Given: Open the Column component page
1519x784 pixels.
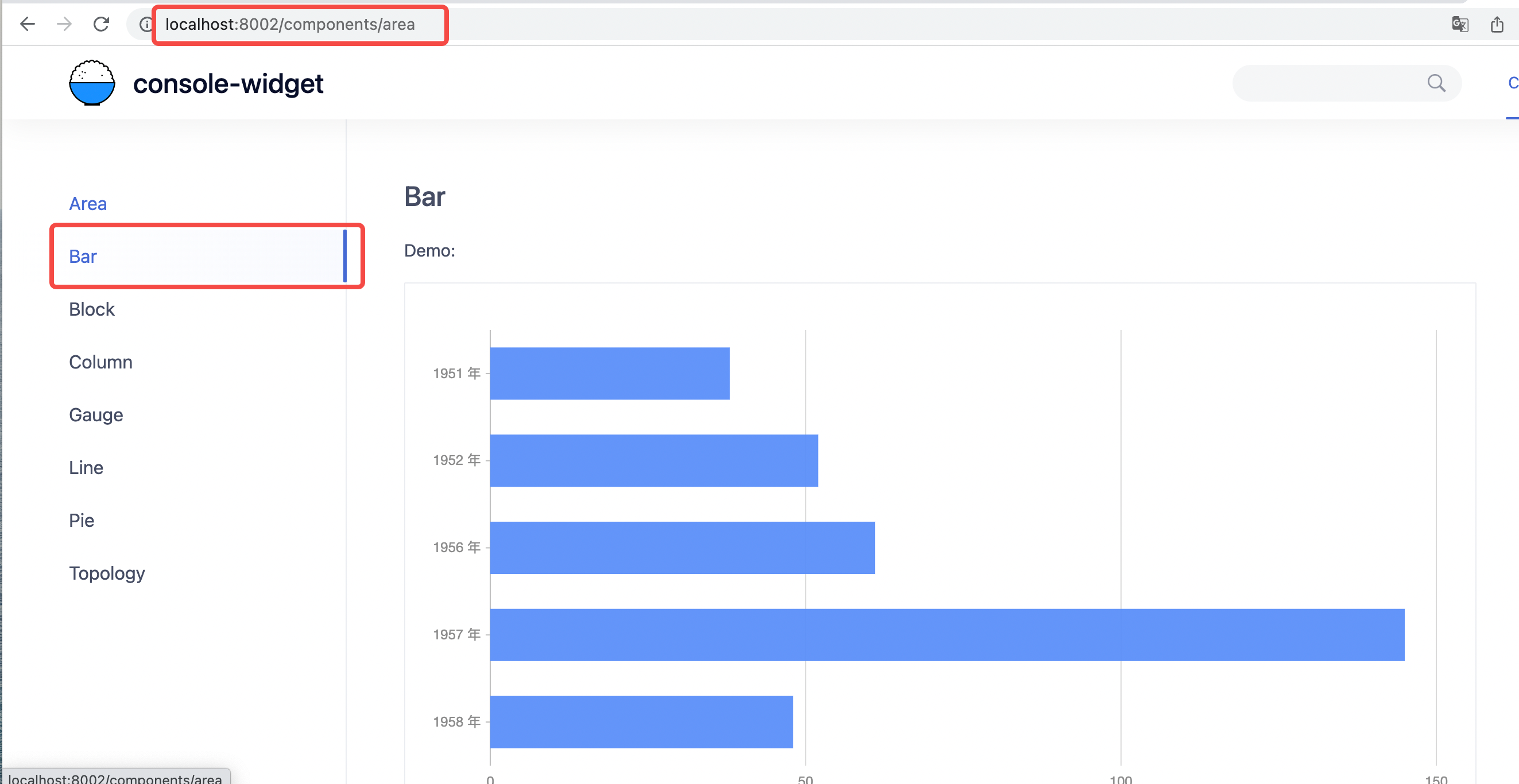Looking at the screenshot, I should coord(100,362).
